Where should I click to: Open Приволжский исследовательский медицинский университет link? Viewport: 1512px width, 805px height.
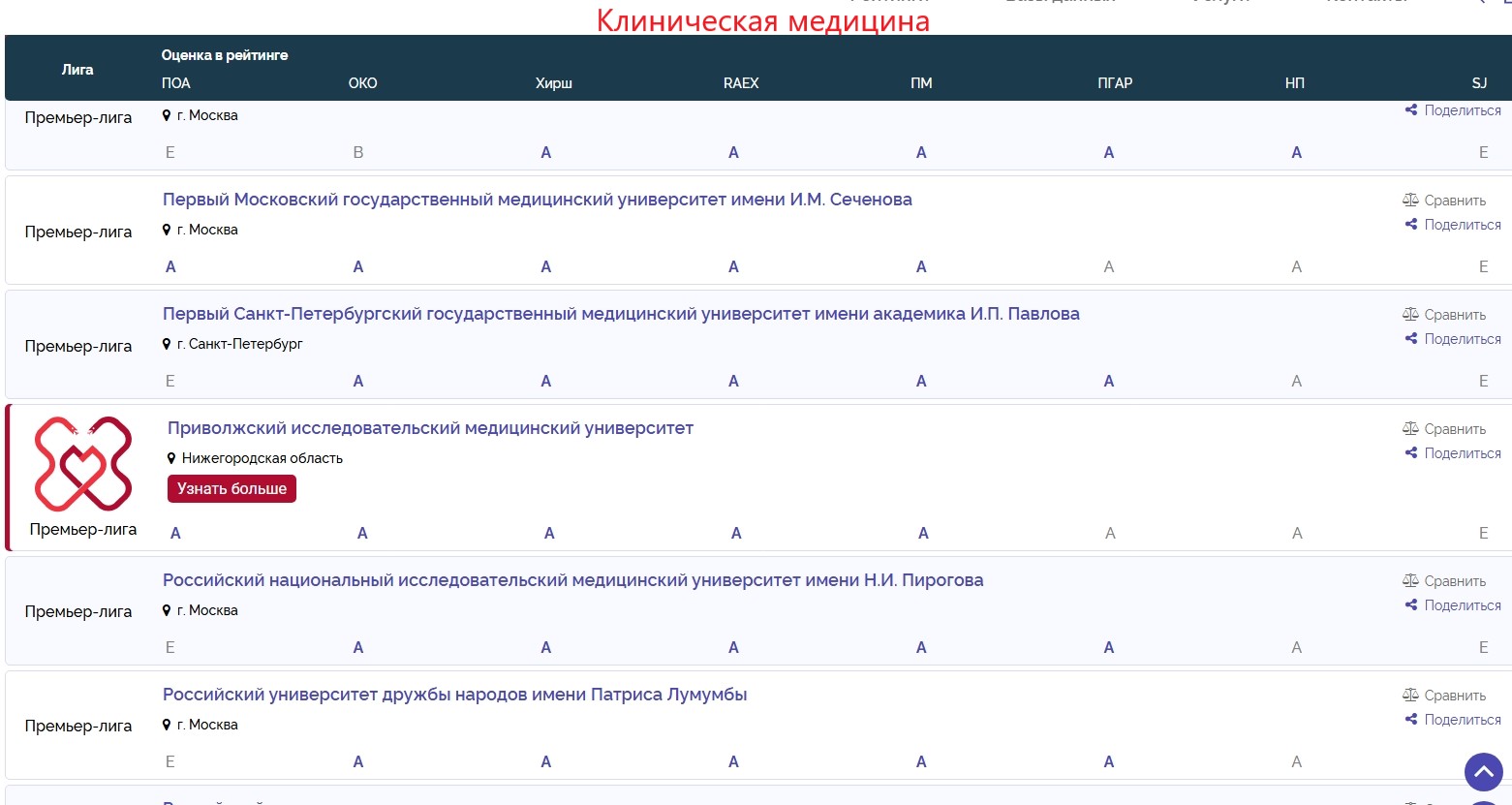[430, 428]
